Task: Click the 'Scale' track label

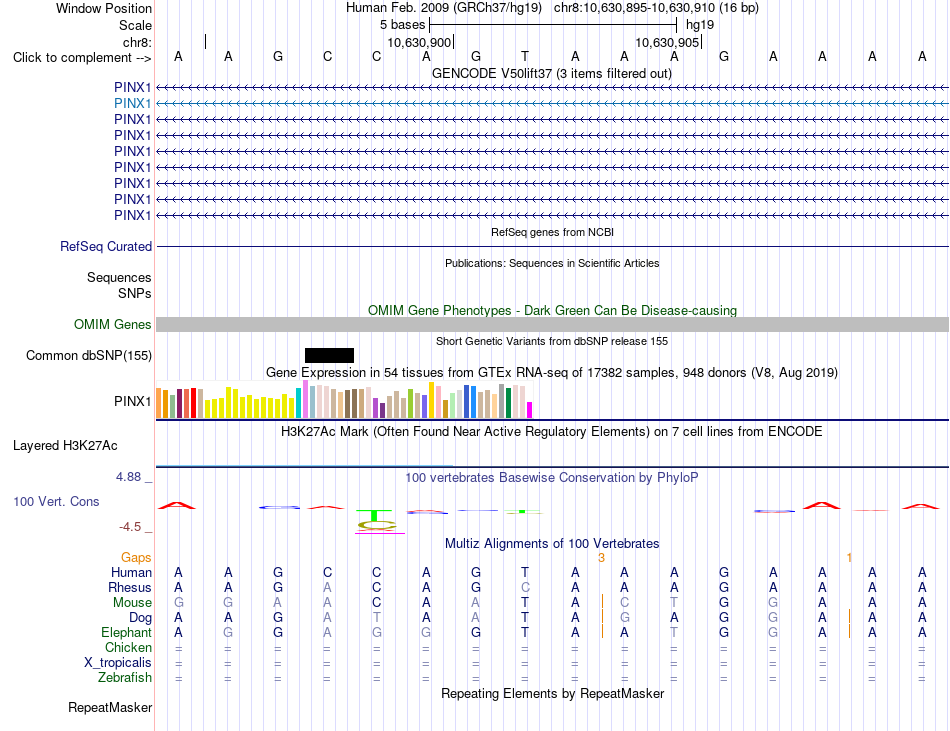Action: coord(135,25)
